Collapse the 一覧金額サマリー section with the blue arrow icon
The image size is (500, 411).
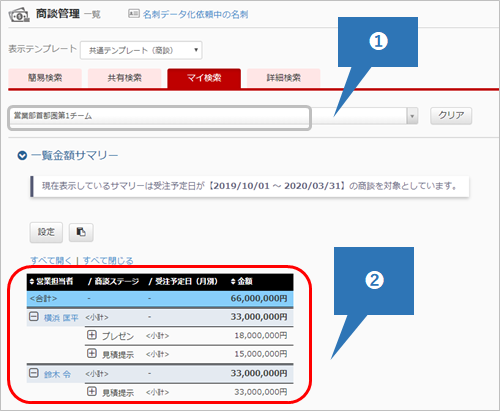coord(22,155)
